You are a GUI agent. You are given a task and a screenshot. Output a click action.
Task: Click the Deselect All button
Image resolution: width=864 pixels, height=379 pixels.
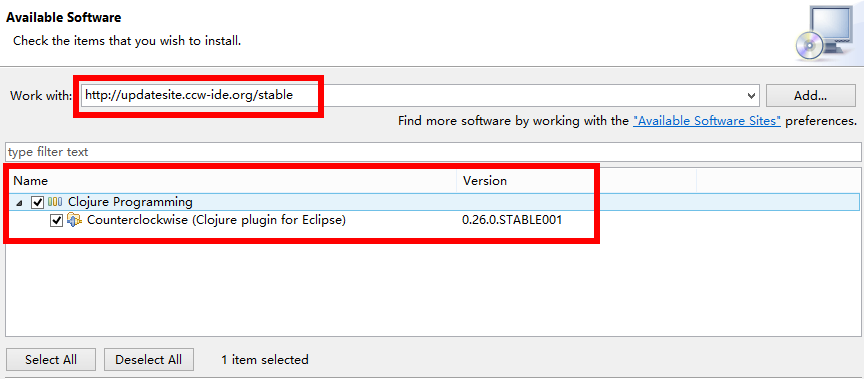point(149,360)
